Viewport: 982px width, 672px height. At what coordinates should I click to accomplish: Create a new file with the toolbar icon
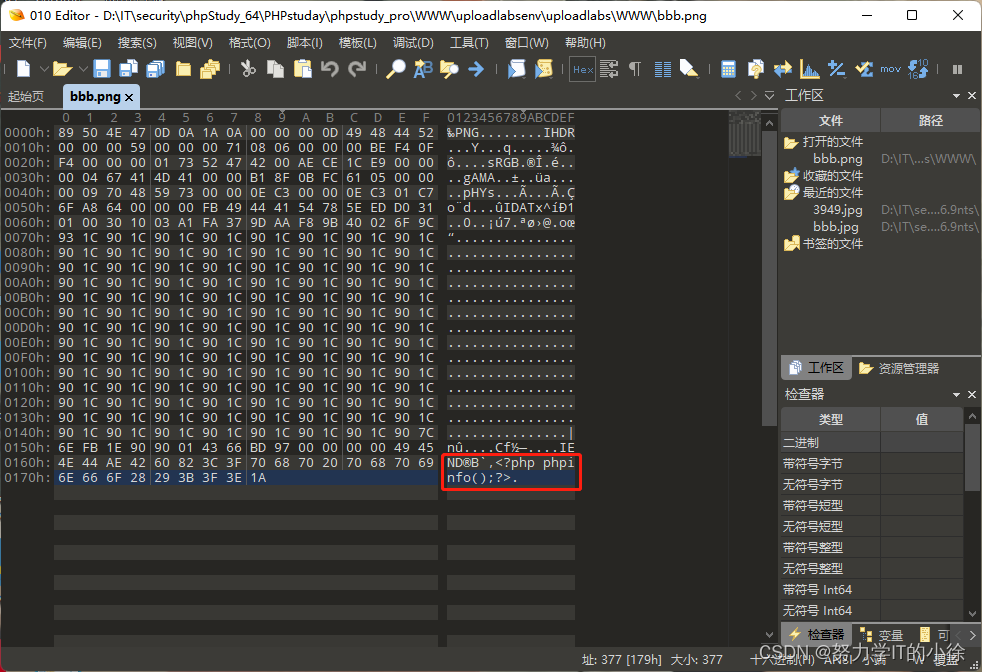point(23,68)
